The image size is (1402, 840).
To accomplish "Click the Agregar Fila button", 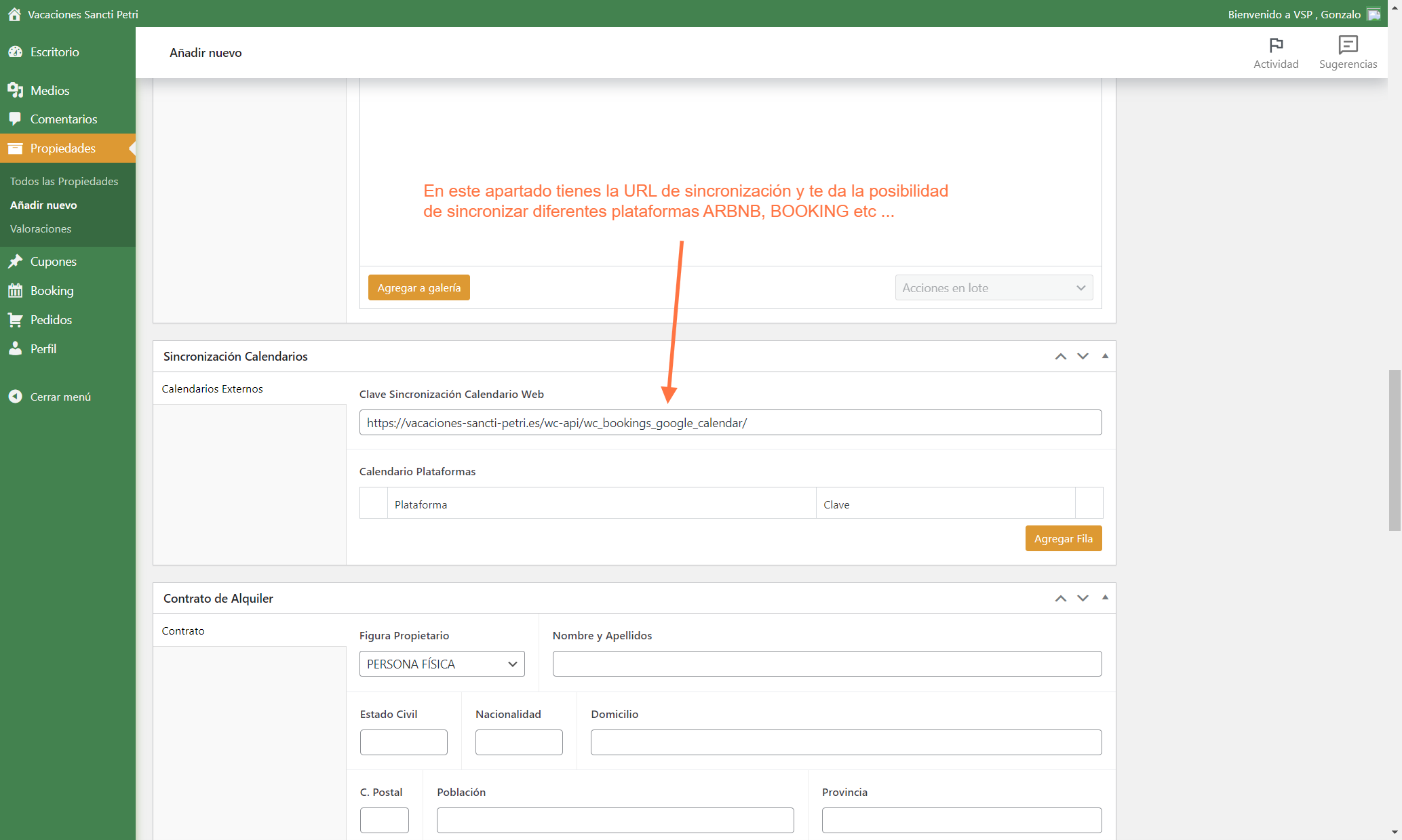I will [x=1064, y=538].
